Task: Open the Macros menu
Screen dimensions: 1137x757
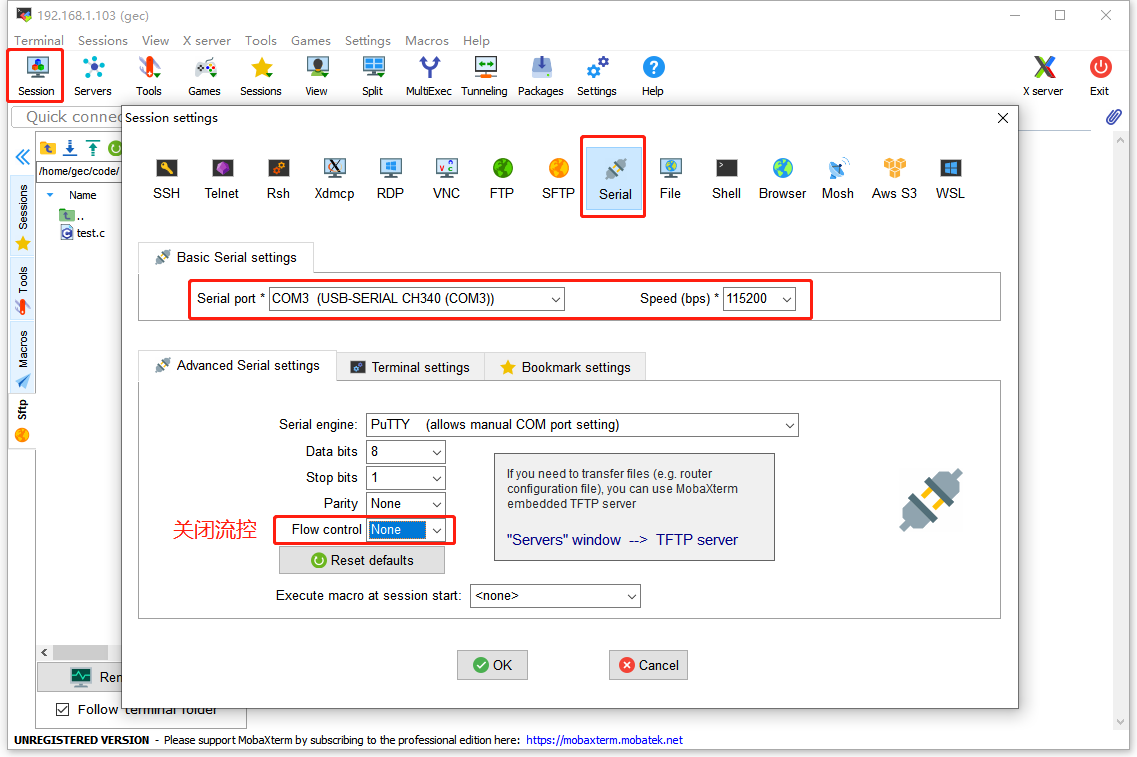Action: [426, 41]
